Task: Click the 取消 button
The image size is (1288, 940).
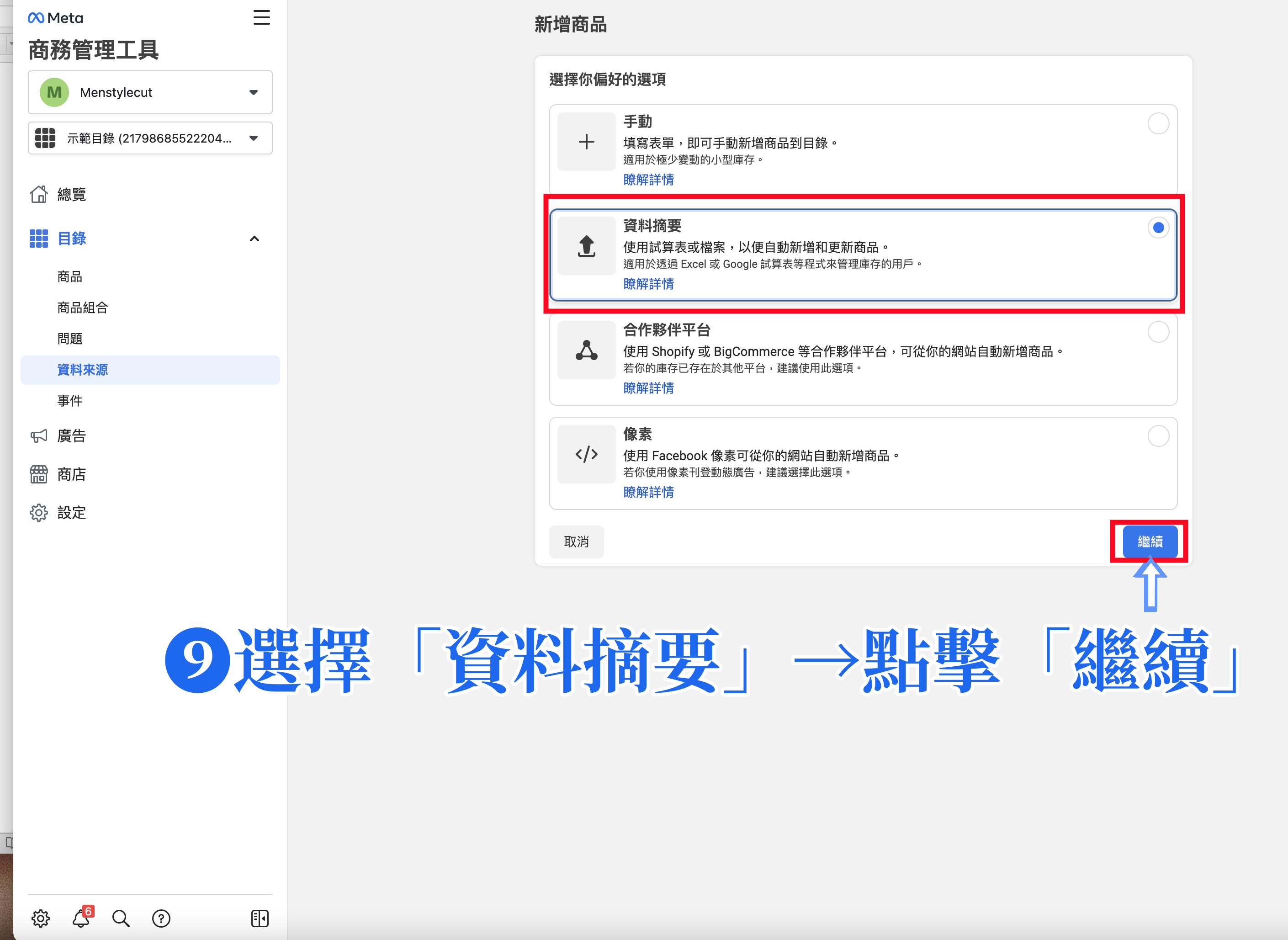Action: pos(576,542)
